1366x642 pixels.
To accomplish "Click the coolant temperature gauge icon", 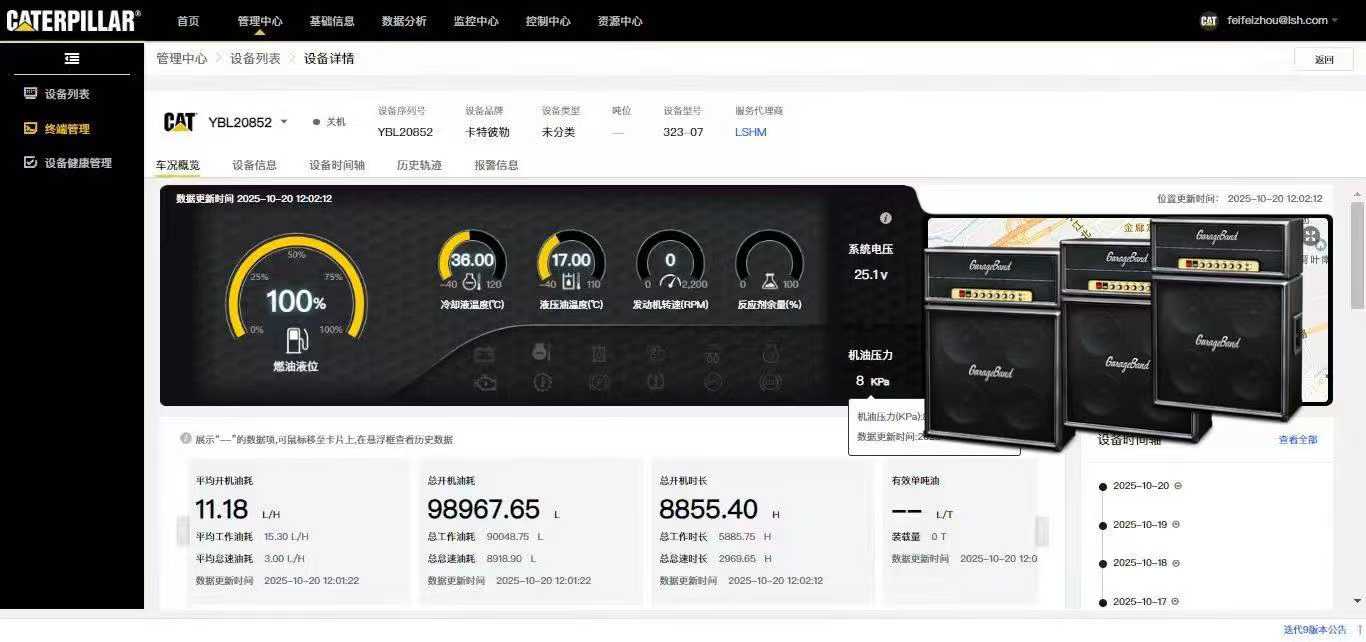I will pyautogui.click(x=472, y=283).
